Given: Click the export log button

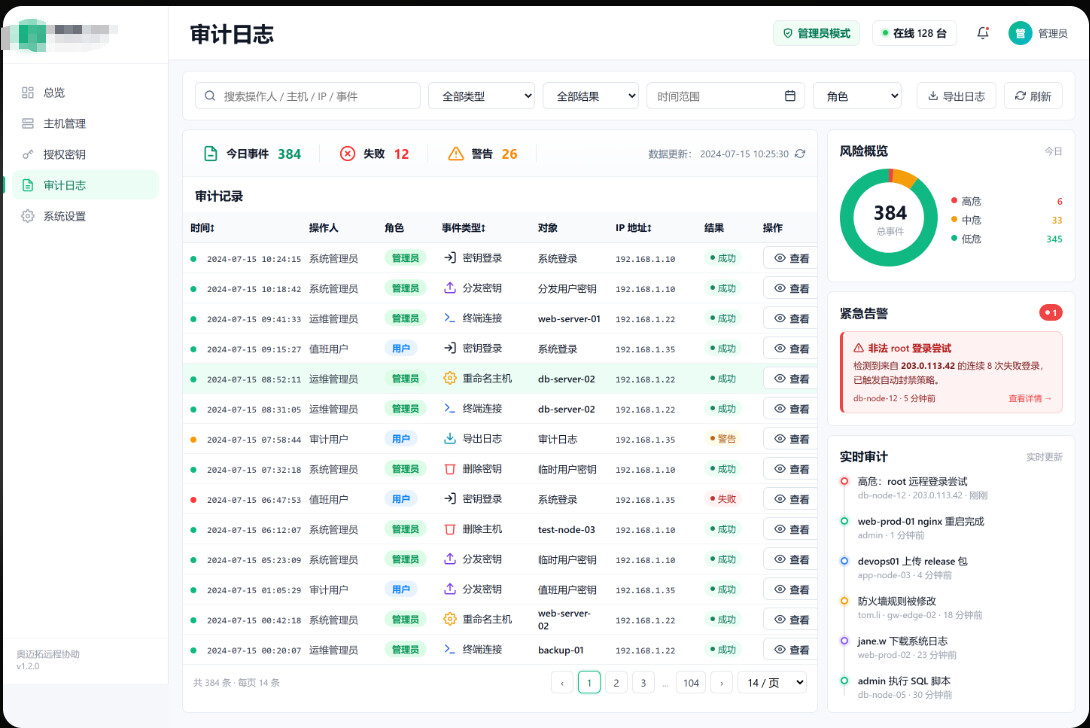Looking at the screenshot, I should (957, 96).
